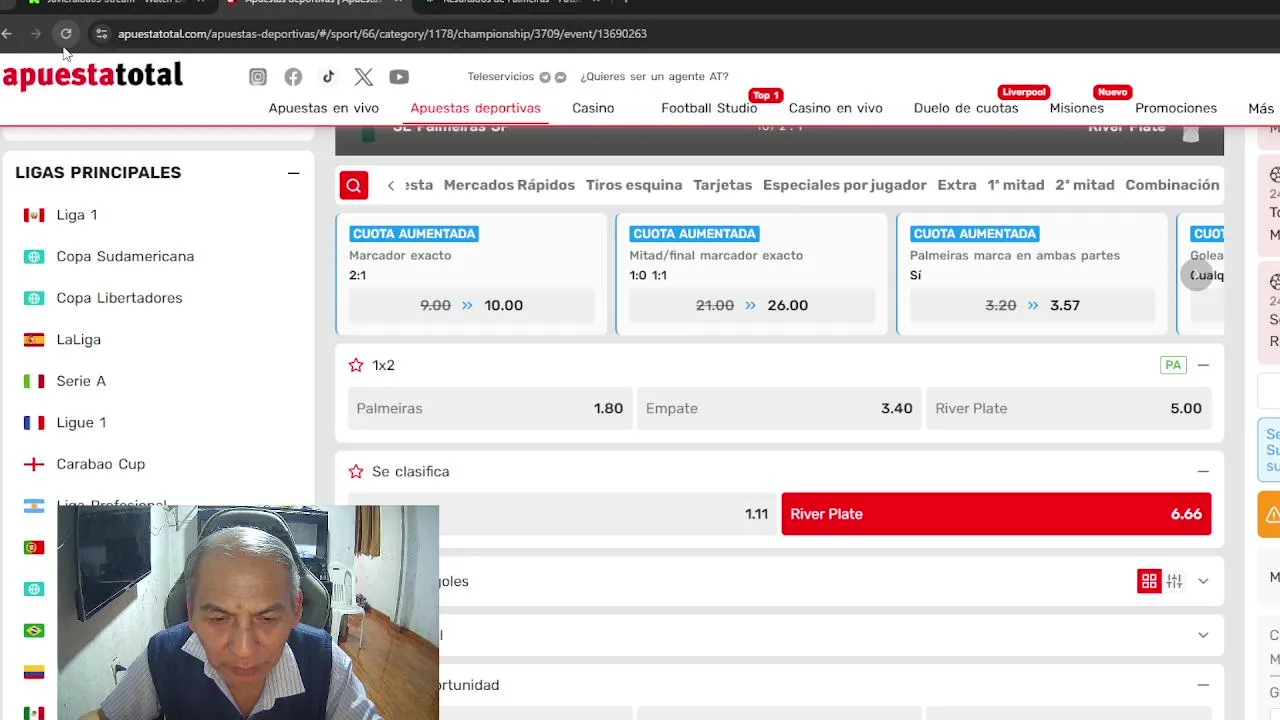Collapse the Ligas Principales section
Image resolution: width=1280 pixels, height=720 pixels.
pos(293,173)
